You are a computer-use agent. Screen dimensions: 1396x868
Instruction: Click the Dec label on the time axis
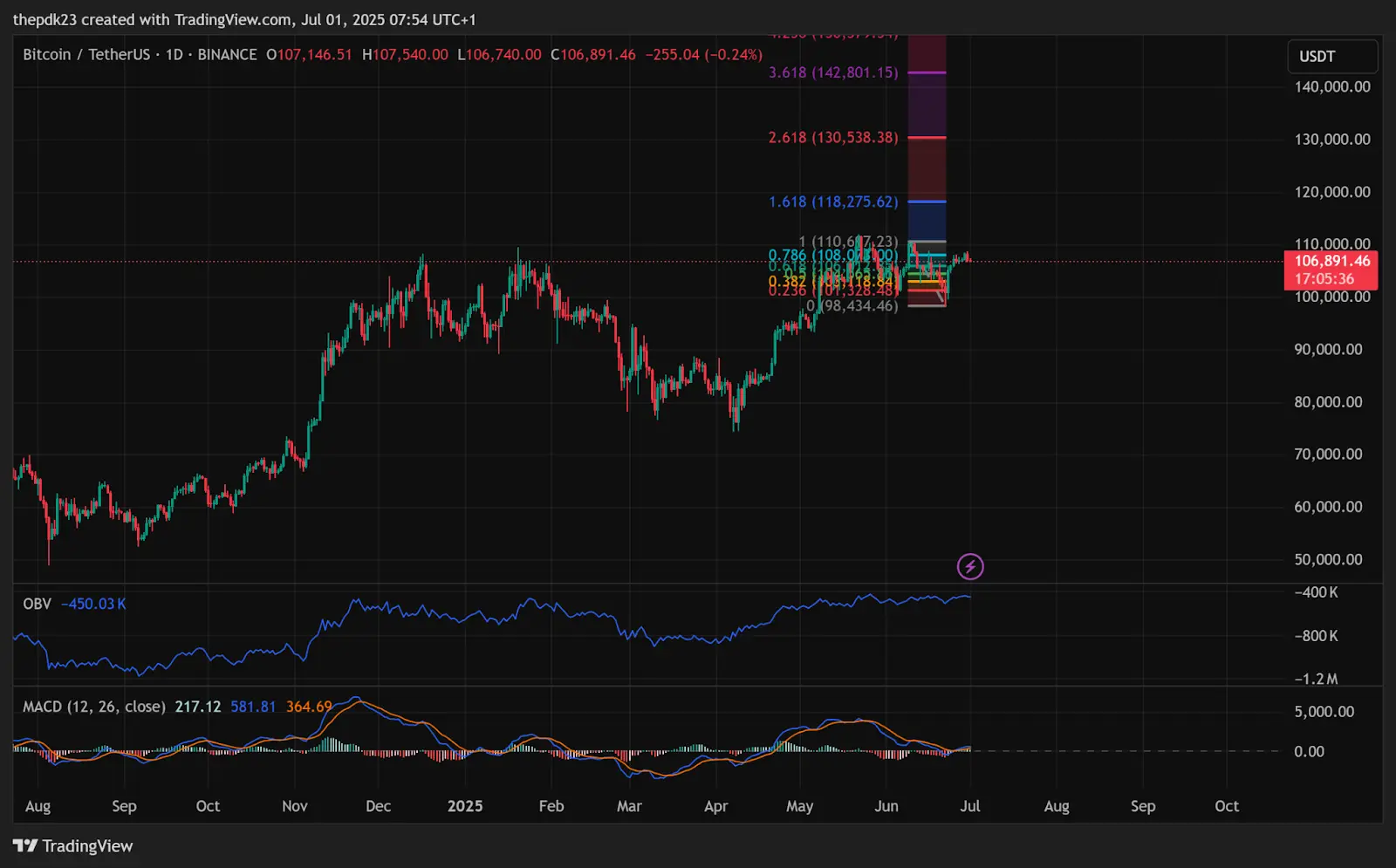tap(378, 806)
